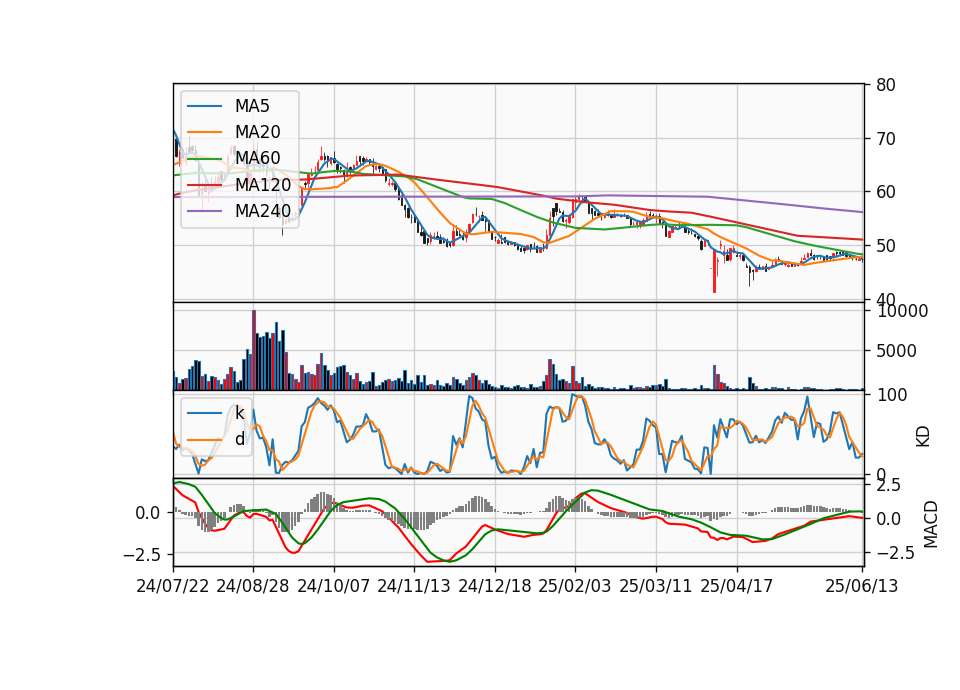The image size is (960, 690).
Task: Click the red MA120 legend line sample
Action: point(204,185)
